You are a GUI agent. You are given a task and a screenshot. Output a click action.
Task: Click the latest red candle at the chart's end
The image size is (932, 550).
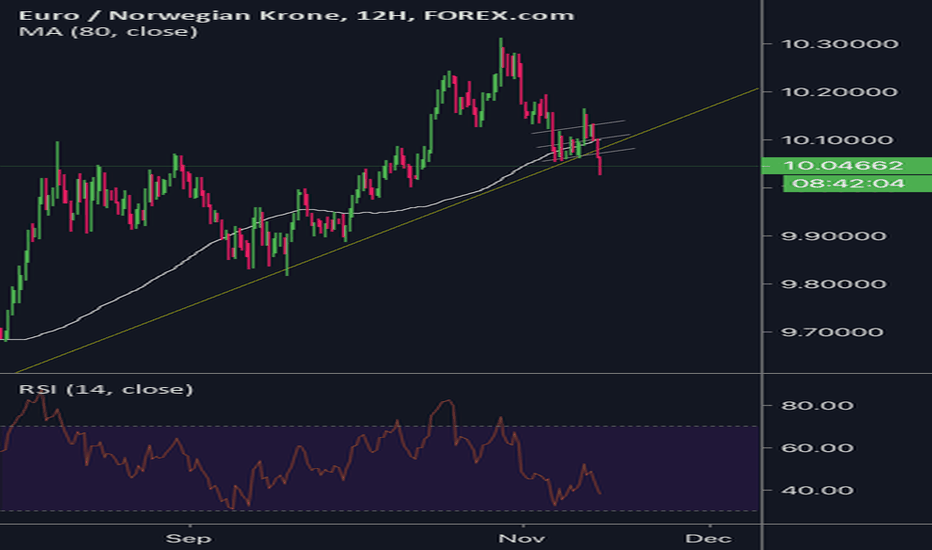600,165
